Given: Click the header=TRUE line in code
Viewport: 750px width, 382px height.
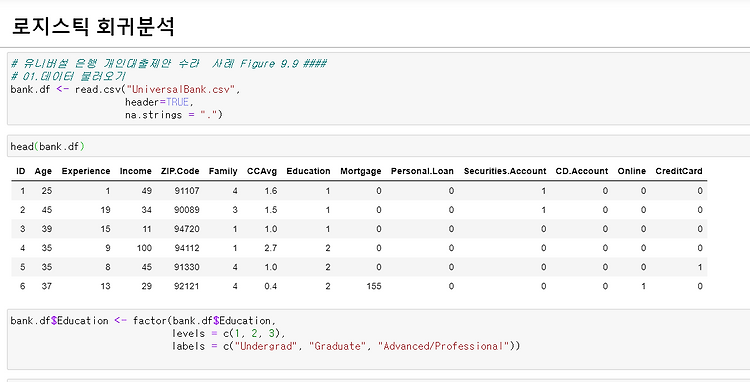Looking at the screenshot, I should pyautogui.click(x=159, y=102).
